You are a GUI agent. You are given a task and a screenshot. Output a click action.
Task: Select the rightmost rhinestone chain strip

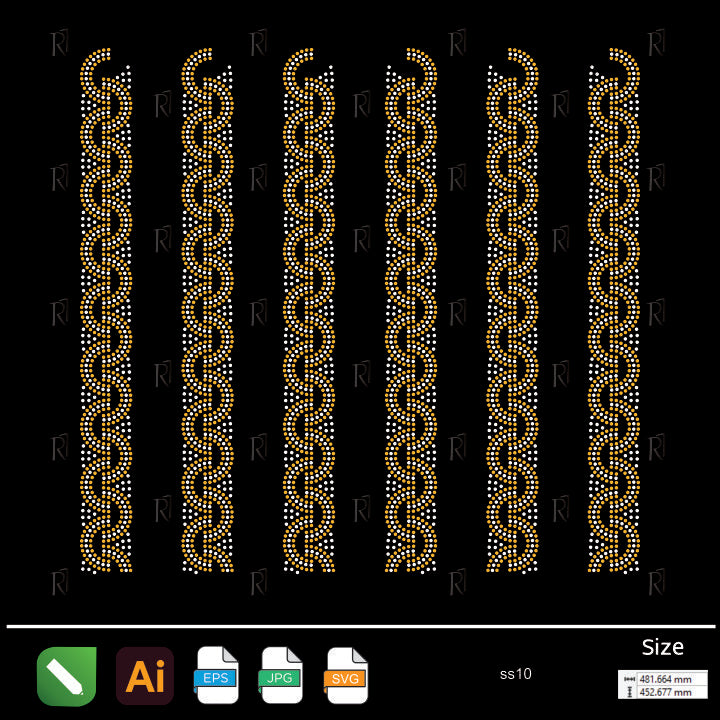tap(614, 320)
